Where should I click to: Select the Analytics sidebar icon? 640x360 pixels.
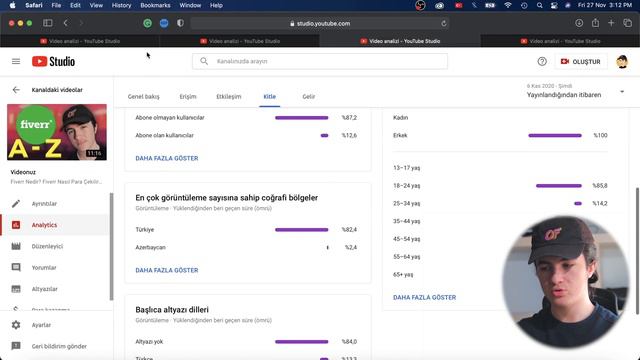[16, 225]
